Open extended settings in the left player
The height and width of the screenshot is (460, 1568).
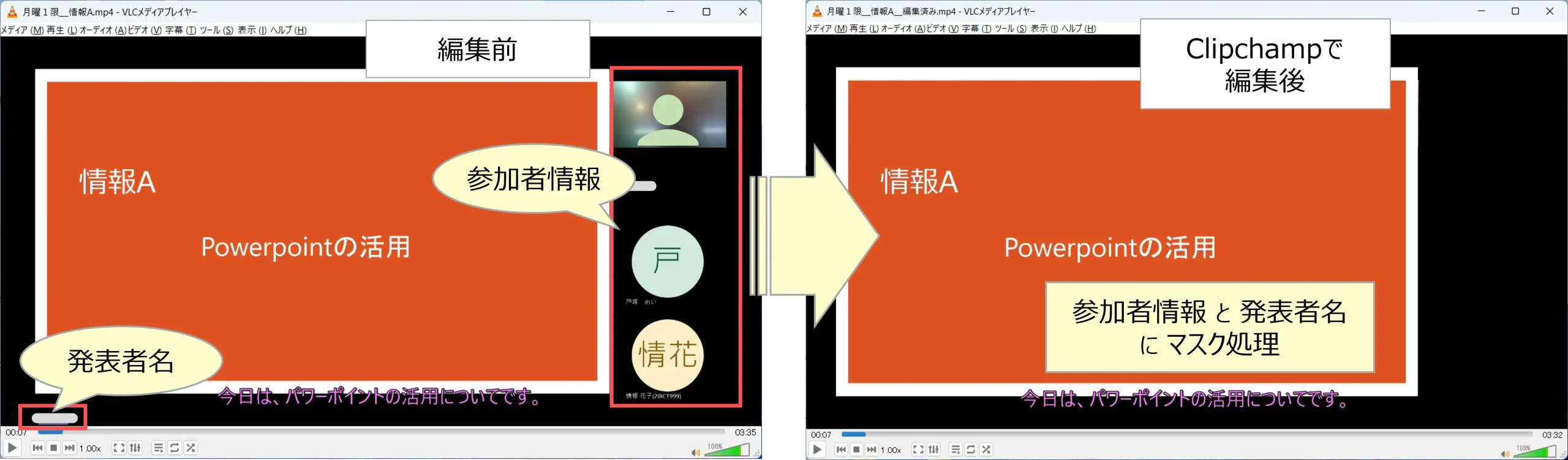pos(135,448)
